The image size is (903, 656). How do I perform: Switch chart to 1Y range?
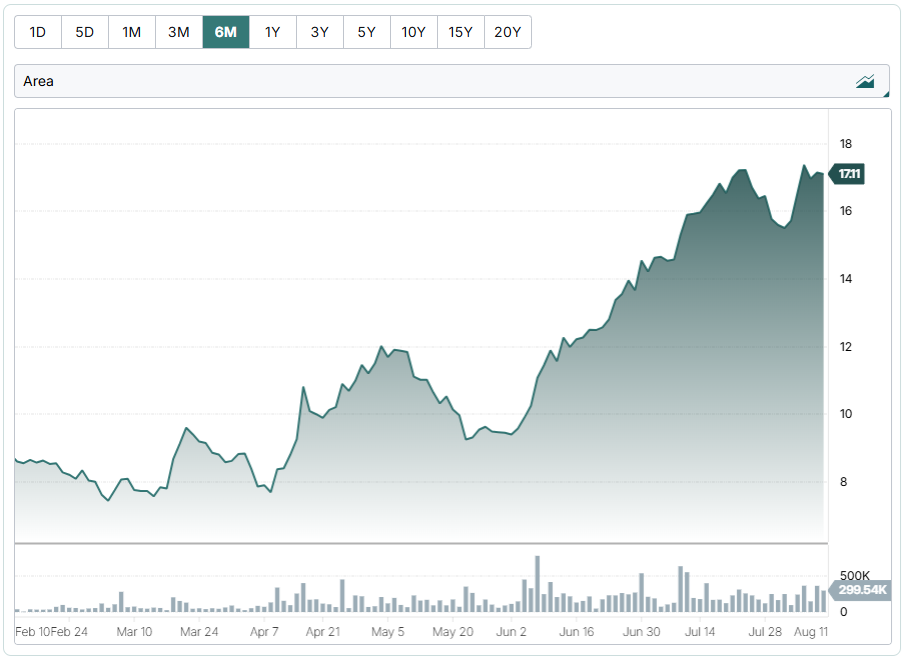[x=273, y=32]
